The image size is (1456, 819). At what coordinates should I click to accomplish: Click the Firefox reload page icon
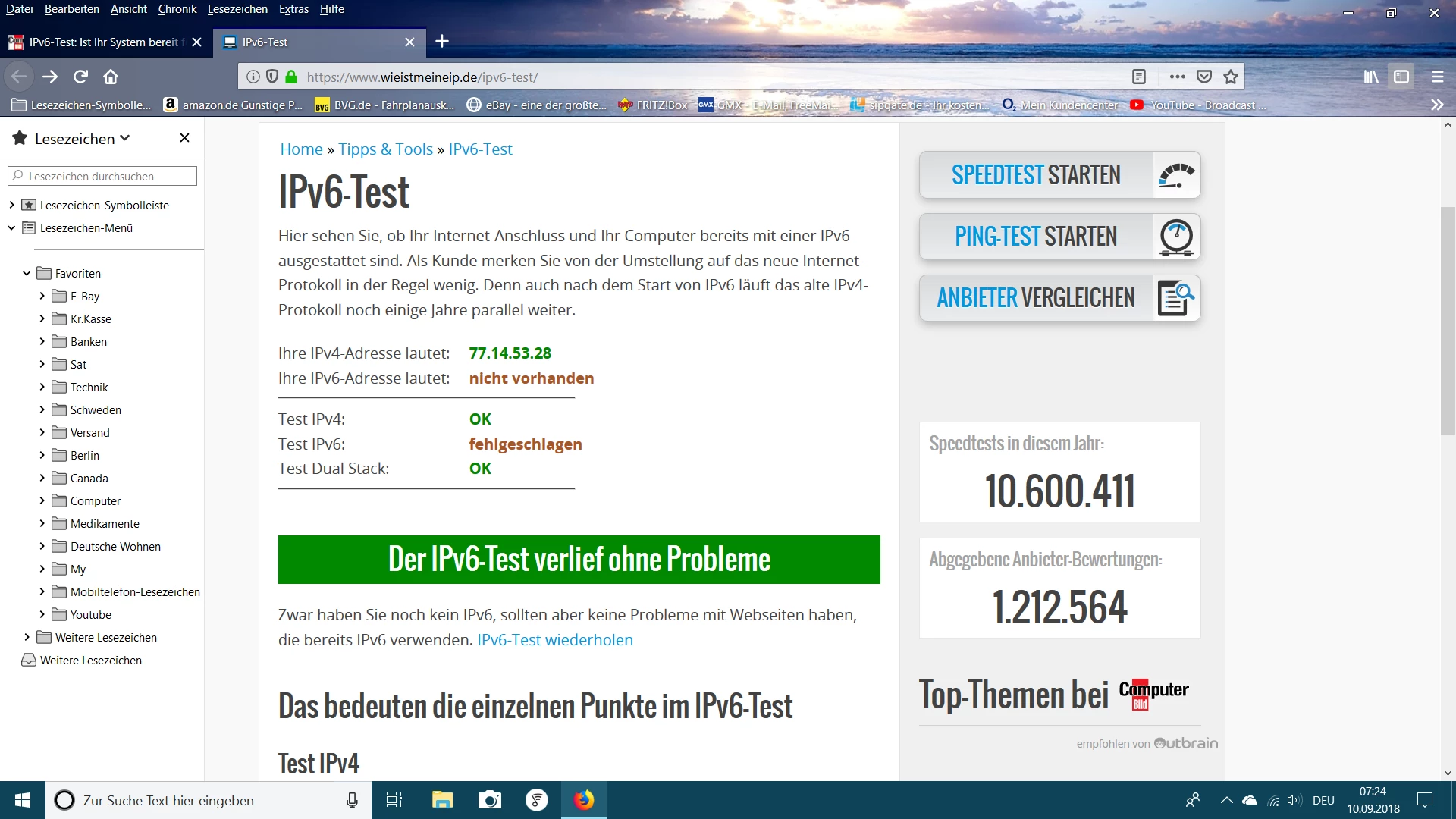[x=80, y=77]
